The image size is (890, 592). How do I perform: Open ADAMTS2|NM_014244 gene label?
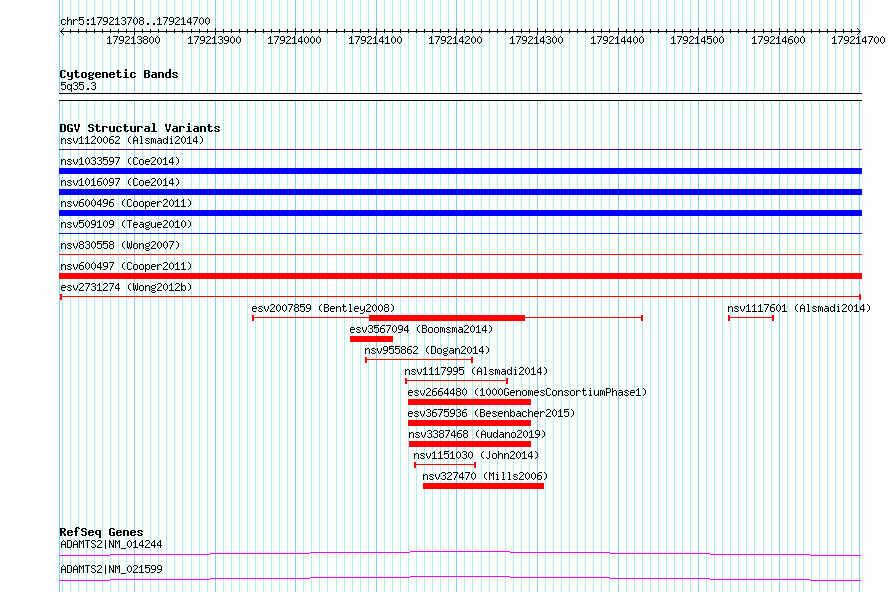(111, 544)
